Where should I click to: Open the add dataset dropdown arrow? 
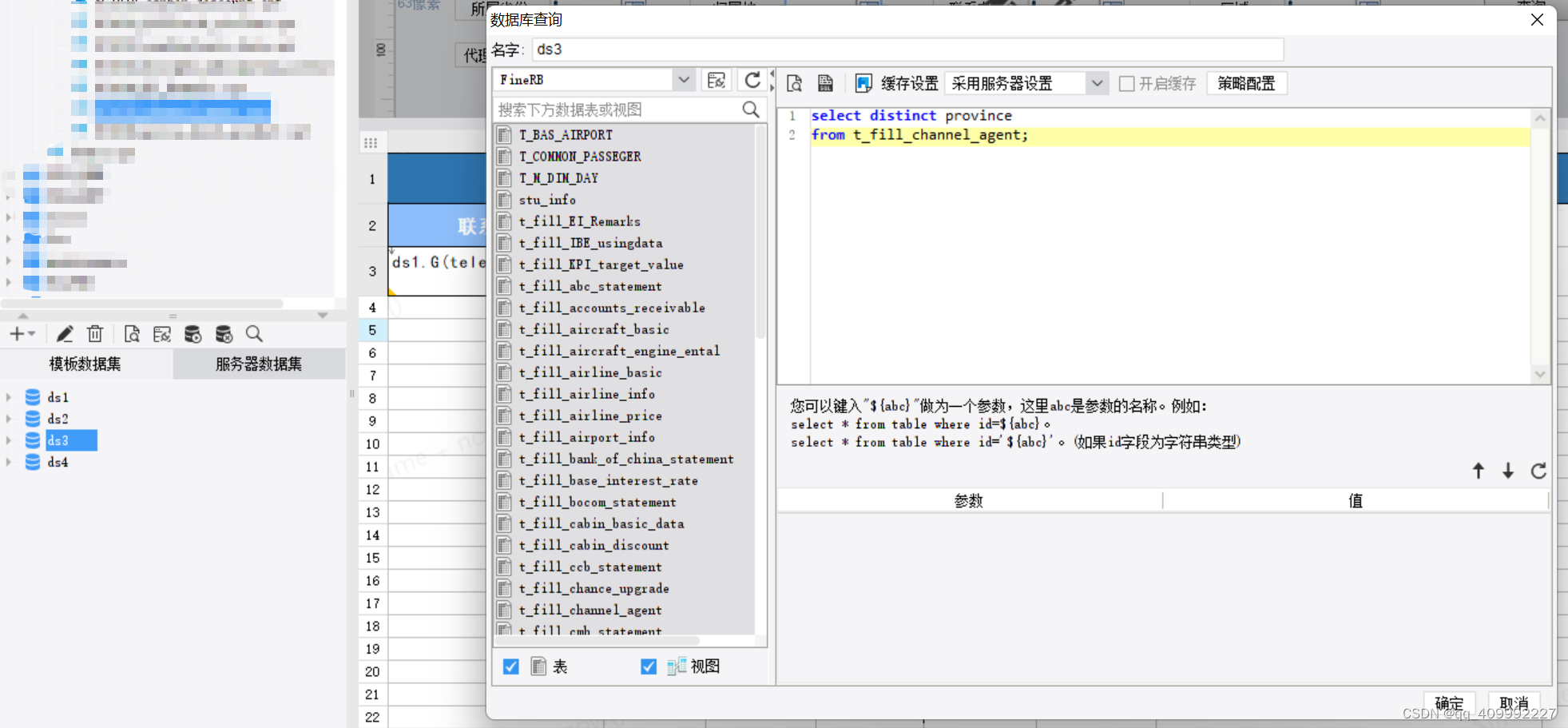(x=31, y=334)
